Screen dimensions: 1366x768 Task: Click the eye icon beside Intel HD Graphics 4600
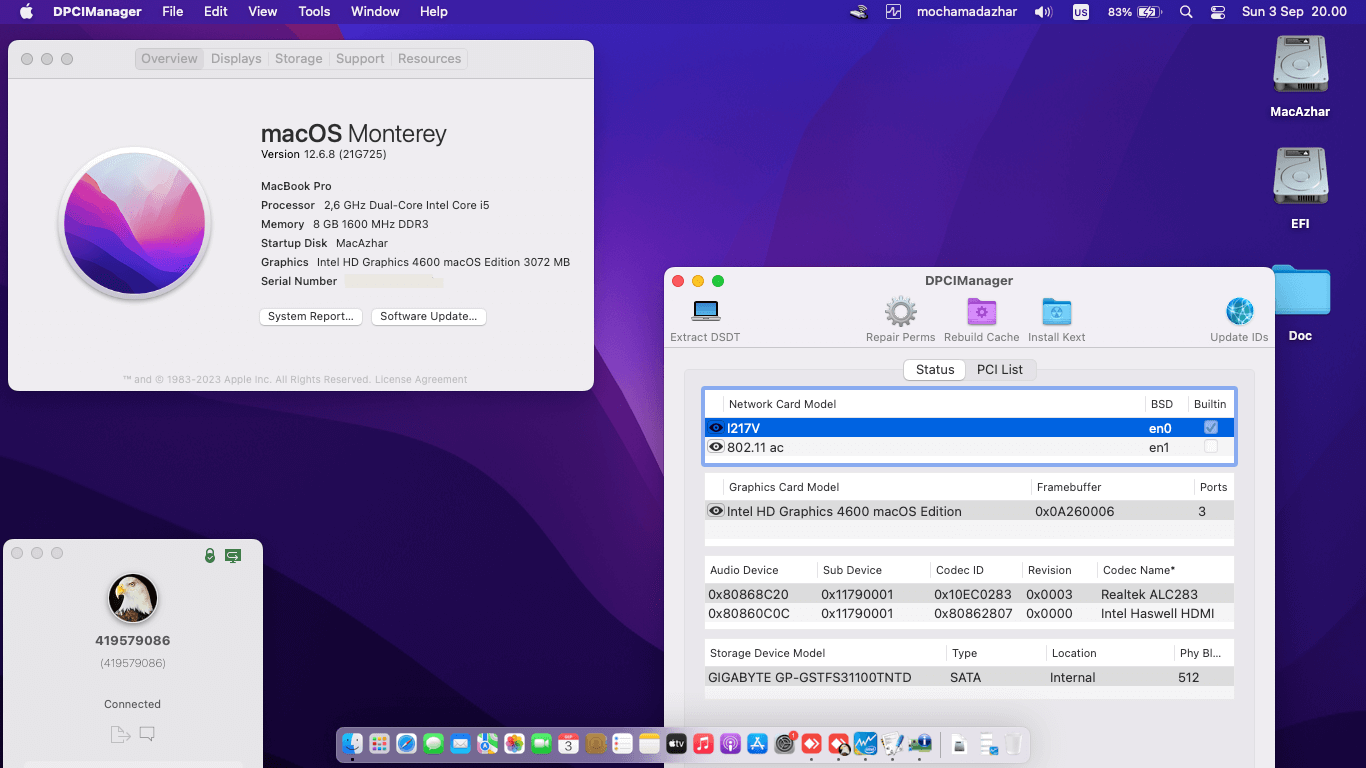click(x=716, y=511)
